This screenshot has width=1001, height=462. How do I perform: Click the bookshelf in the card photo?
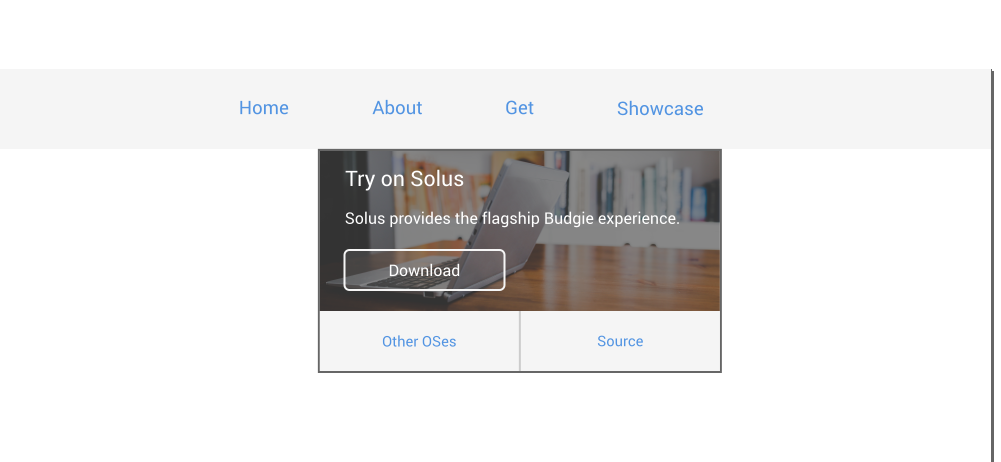click(645, 188)
